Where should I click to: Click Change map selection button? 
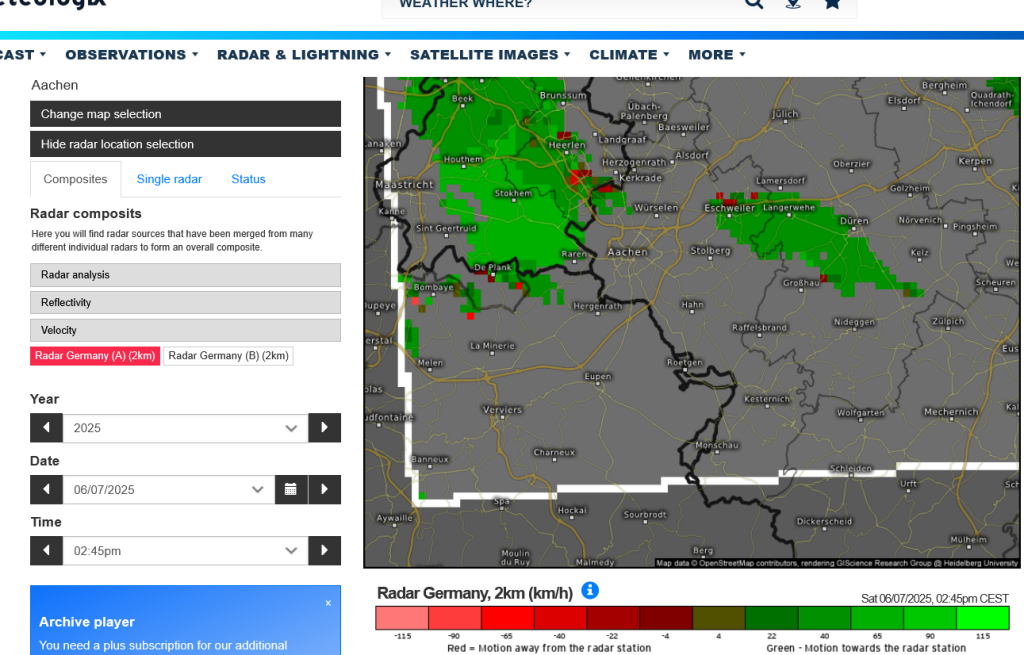click(x=185, y=114)
